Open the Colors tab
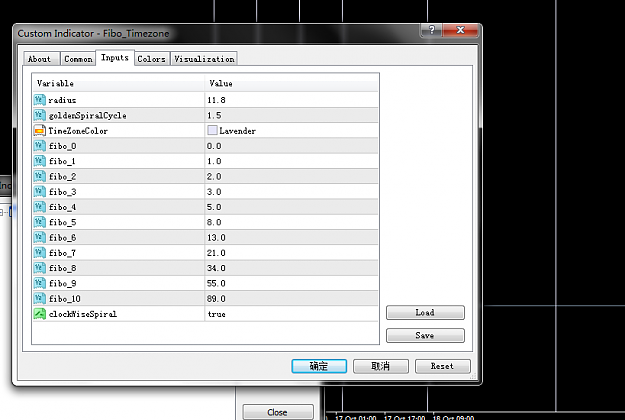The image size is (625, 420). click(x=151, y=59)
